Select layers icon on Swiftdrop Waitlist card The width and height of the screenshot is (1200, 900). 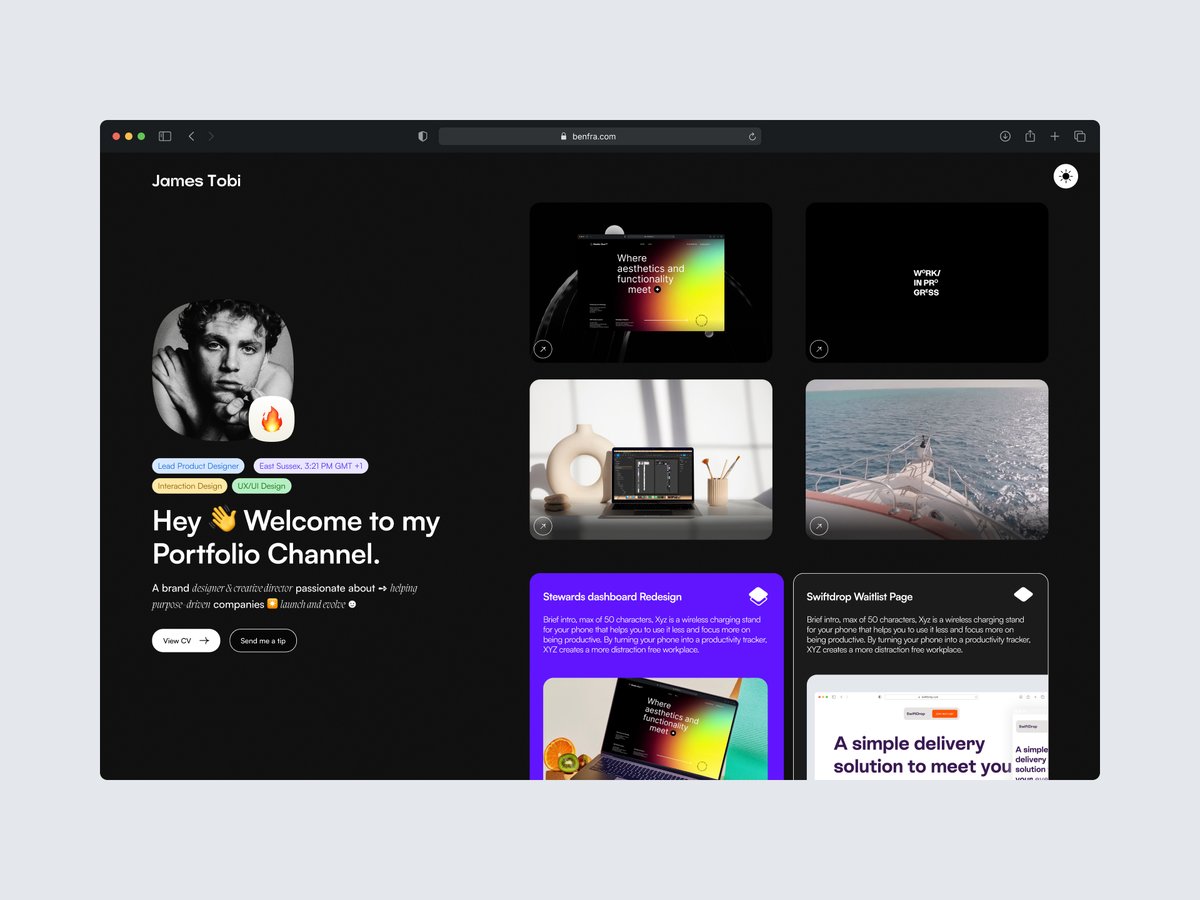pyautogui.click(x=1023, y=594)
